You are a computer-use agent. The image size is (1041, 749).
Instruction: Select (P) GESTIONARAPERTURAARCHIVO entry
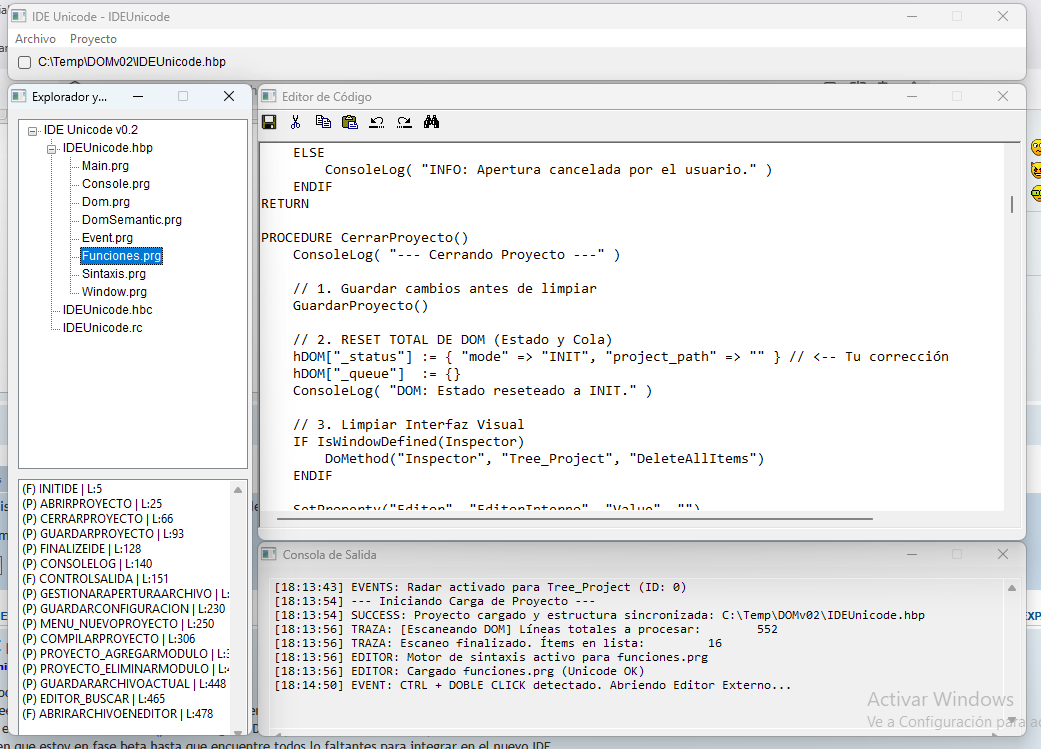pos(125,594)
